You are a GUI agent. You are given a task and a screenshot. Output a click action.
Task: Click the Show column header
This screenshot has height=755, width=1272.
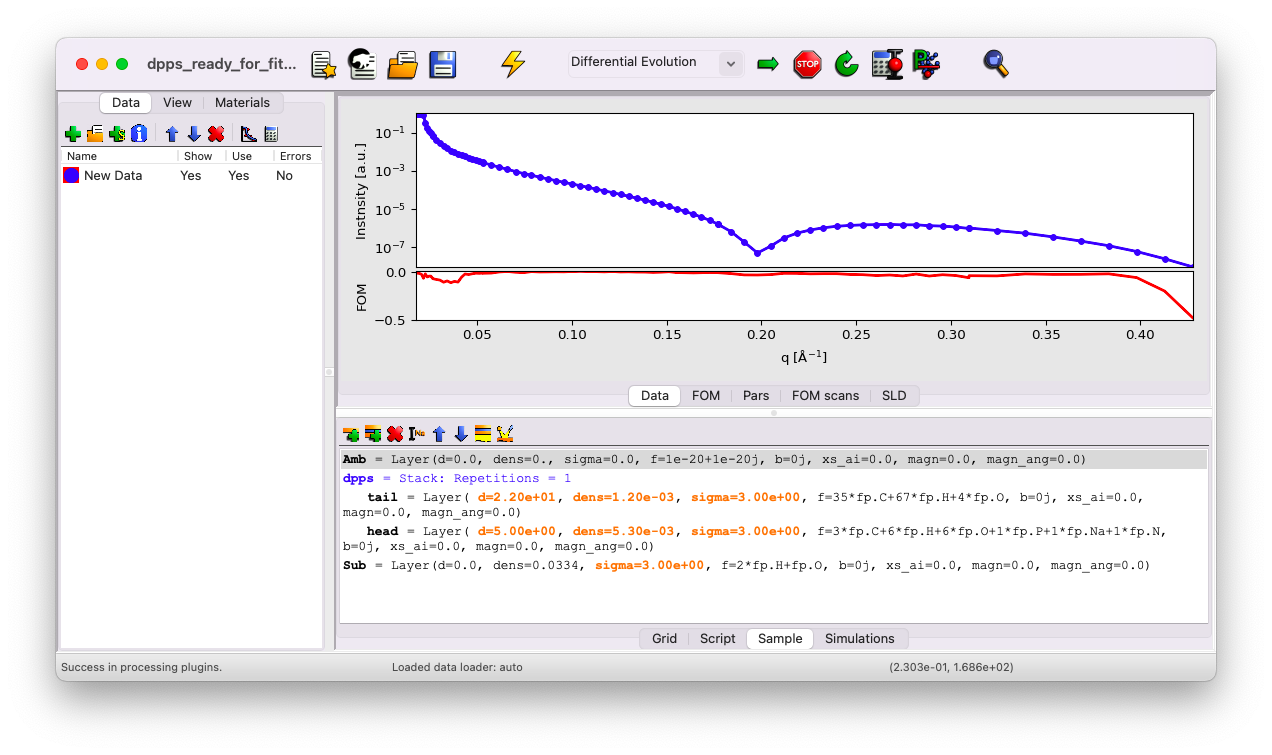[x=203, y=156]
